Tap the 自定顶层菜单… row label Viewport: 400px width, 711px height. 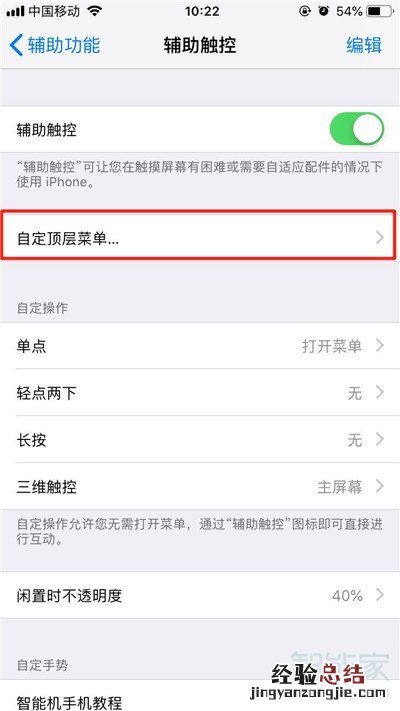click(68, 239)
